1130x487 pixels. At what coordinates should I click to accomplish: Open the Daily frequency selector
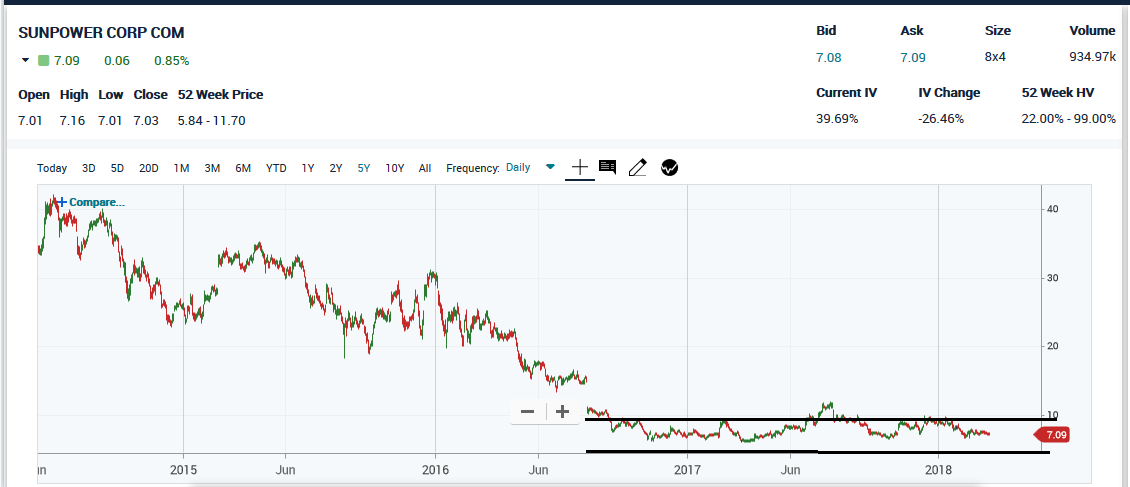[518, 167]
